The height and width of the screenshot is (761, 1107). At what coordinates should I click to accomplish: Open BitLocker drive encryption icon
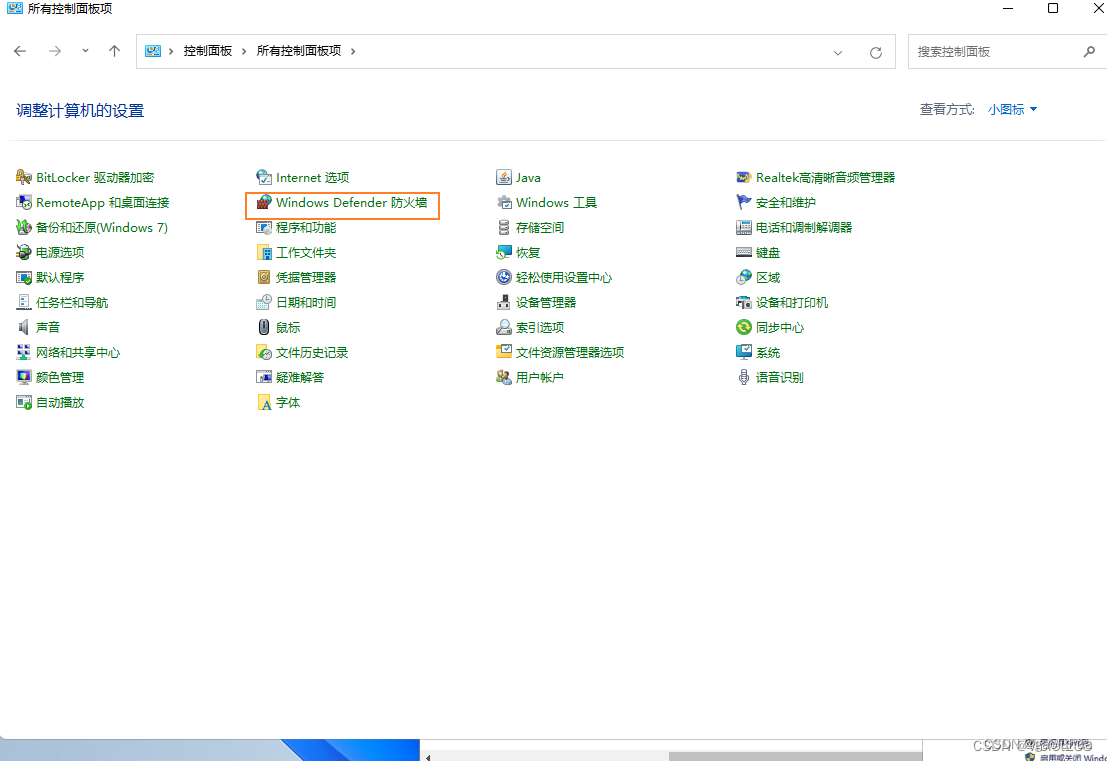(x=23, y=177)
